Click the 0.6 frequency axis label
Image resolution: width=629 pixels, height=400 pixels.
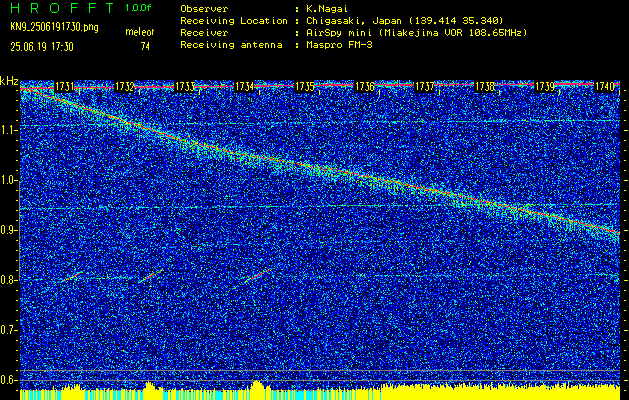[9, 380]
